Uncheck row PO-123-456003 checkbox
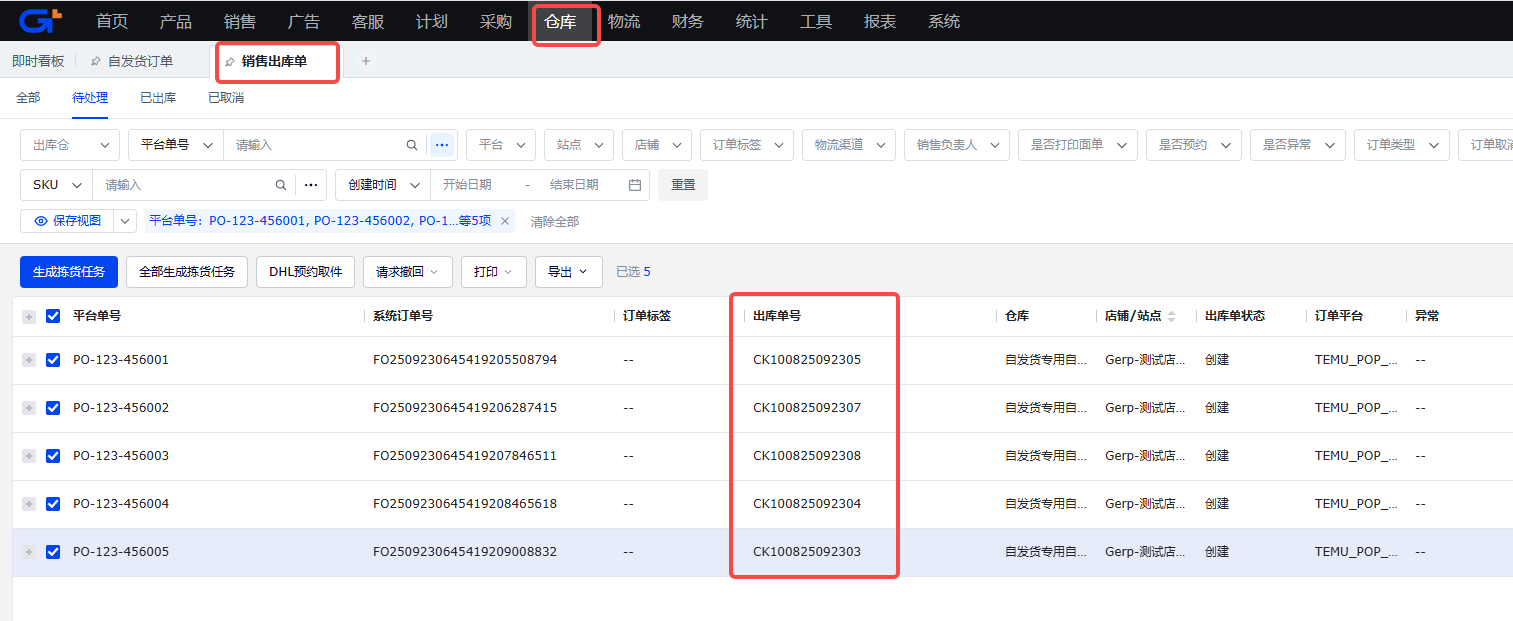The width and height of the screenshot is (1513, 621). (53, 456)
